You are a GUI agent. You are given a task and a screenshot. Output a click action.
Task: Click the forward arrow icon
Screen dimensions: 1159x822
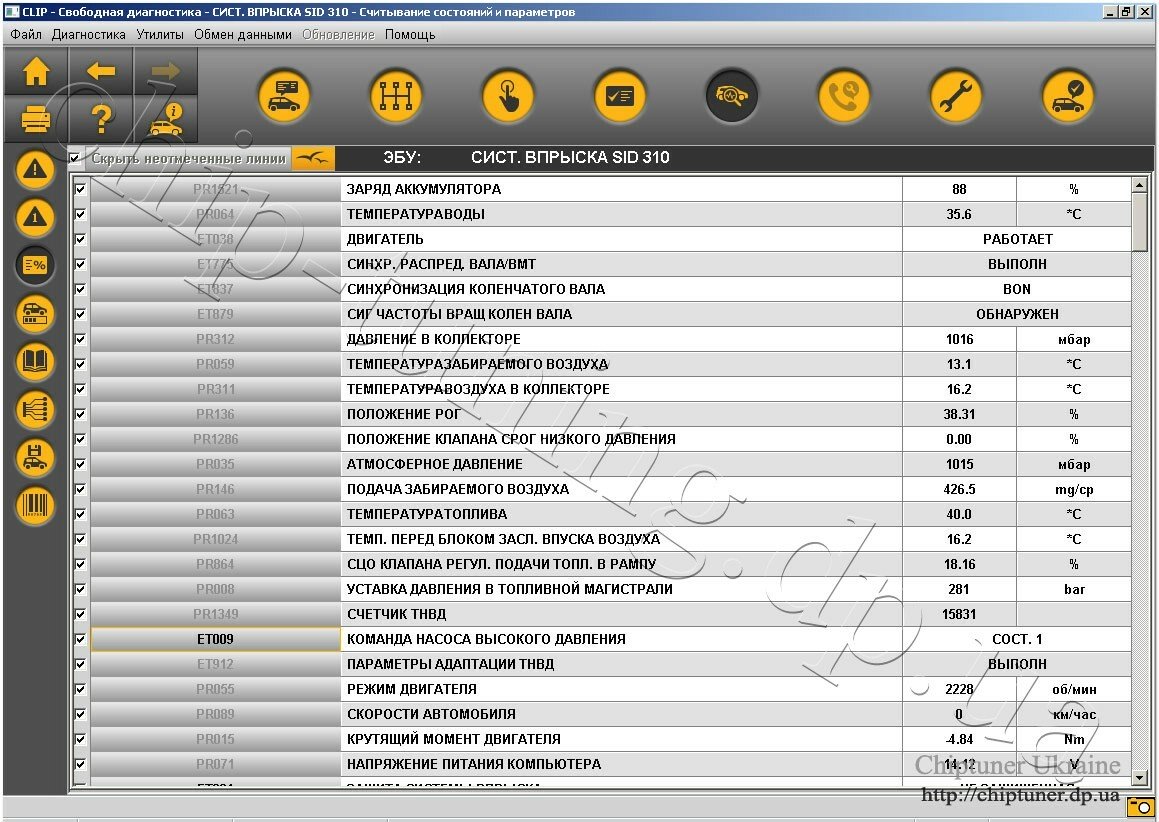pos(166,72)
